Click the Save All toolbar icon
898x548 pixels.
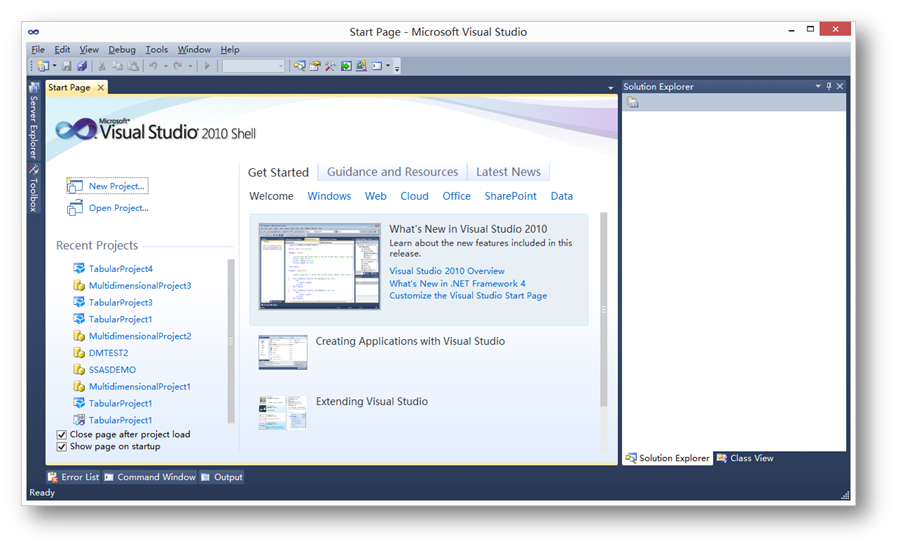tap(82, 66)
